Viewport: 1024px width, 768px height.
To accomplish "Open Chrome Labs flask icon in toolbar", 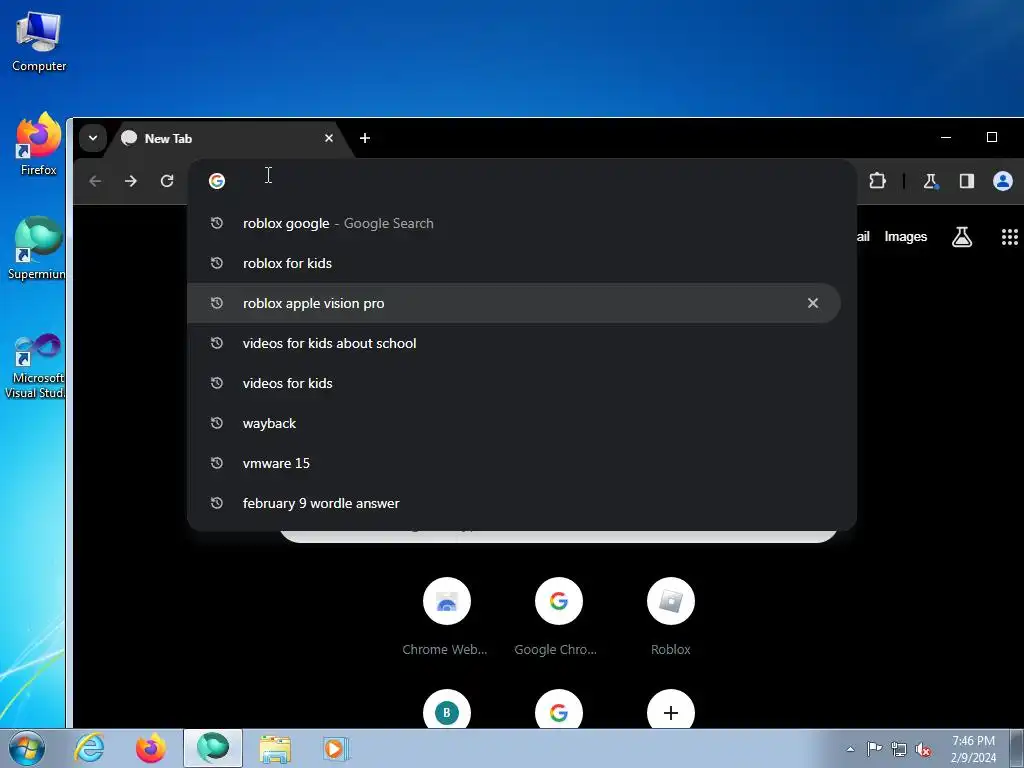I will point(931,181).
